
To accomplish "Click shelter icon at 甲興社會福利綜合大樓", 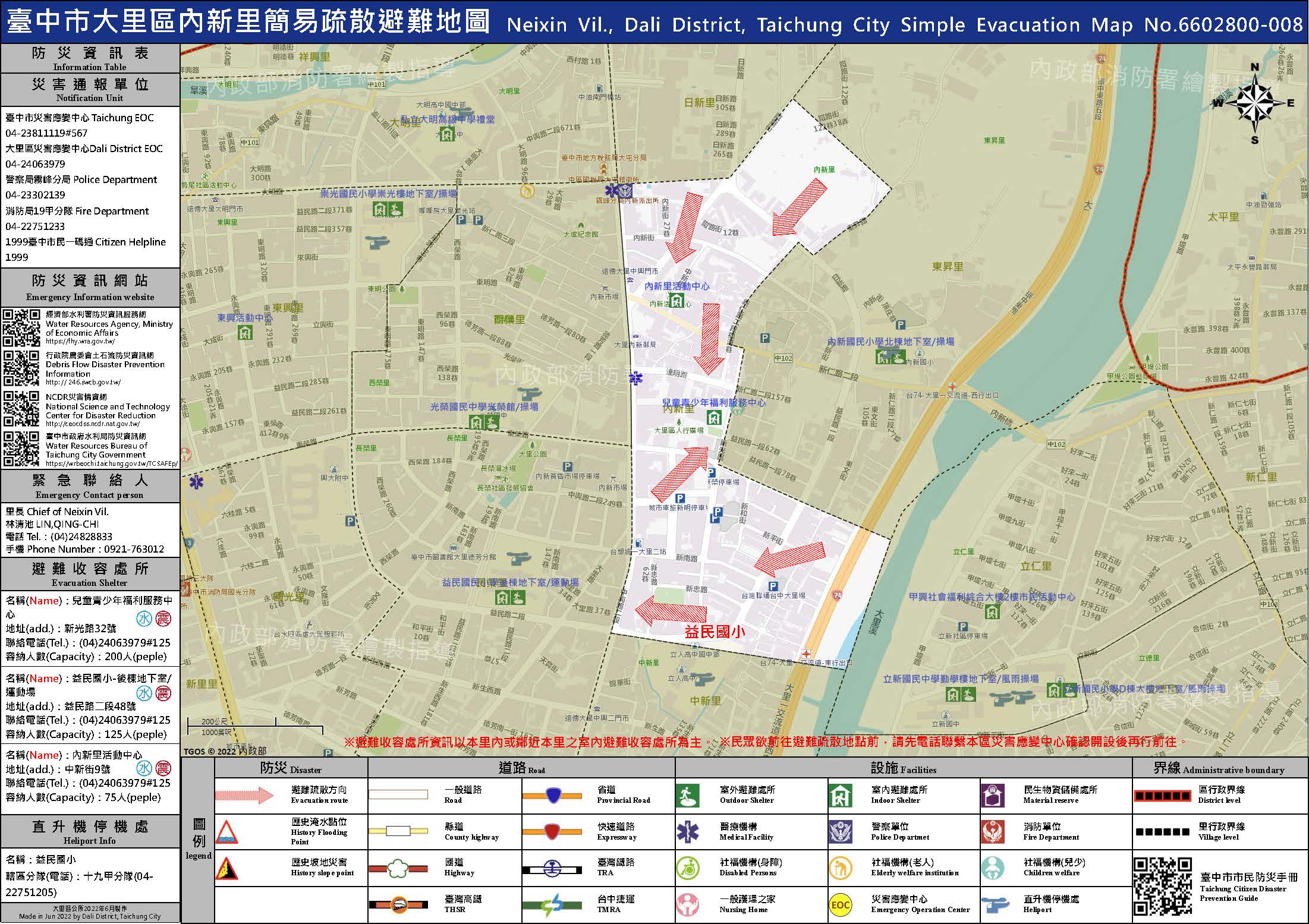I will [992, 611].
